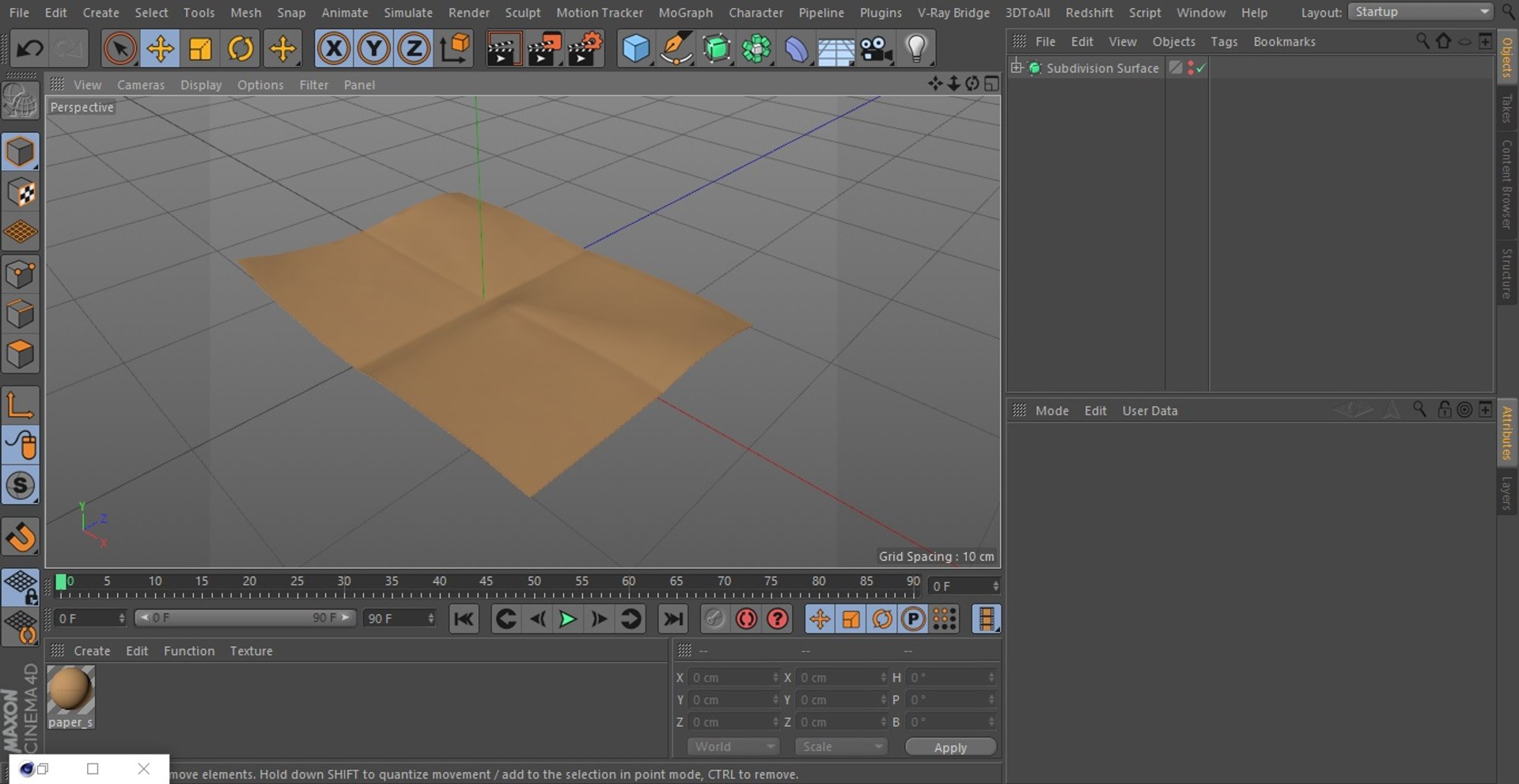
Task: Switch to the Takes side tab
Action: point(1507,109)
